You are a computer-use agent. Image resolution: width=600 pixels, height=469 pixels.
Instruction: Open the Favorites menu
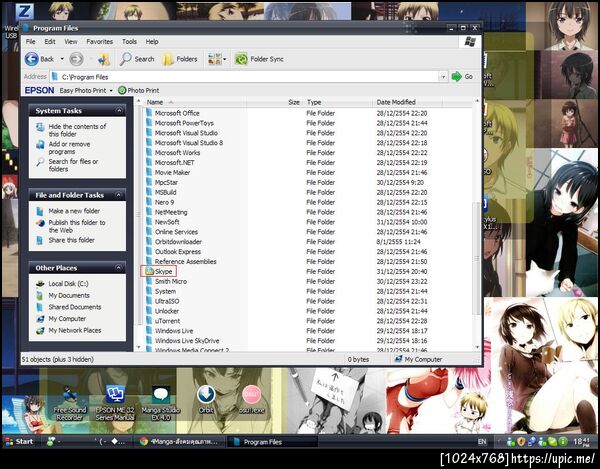(99, 41)
